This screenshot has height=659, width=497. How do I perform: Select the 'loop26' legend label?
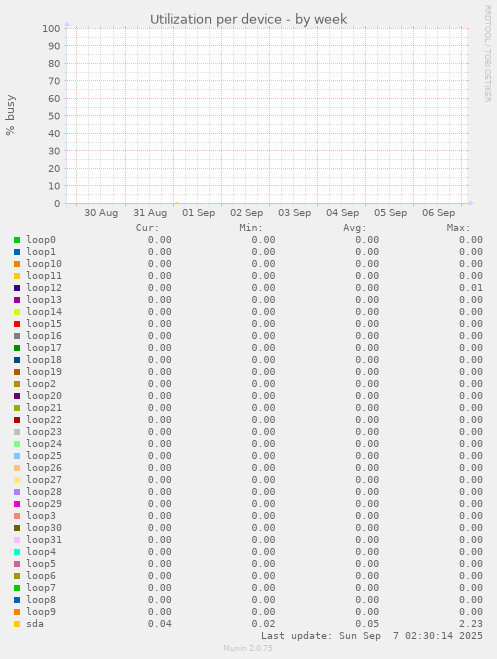44,467
